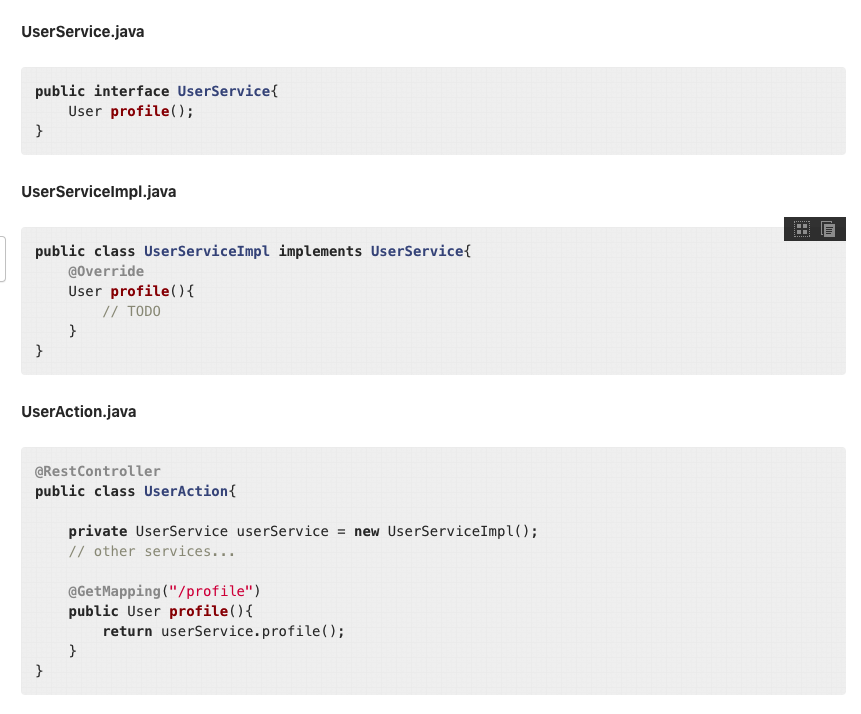Image resolution: width=861 pixels, height=714 pixels.
Task: Click the "/profile" string in @GetMapping
Action: tap(211, 591)
